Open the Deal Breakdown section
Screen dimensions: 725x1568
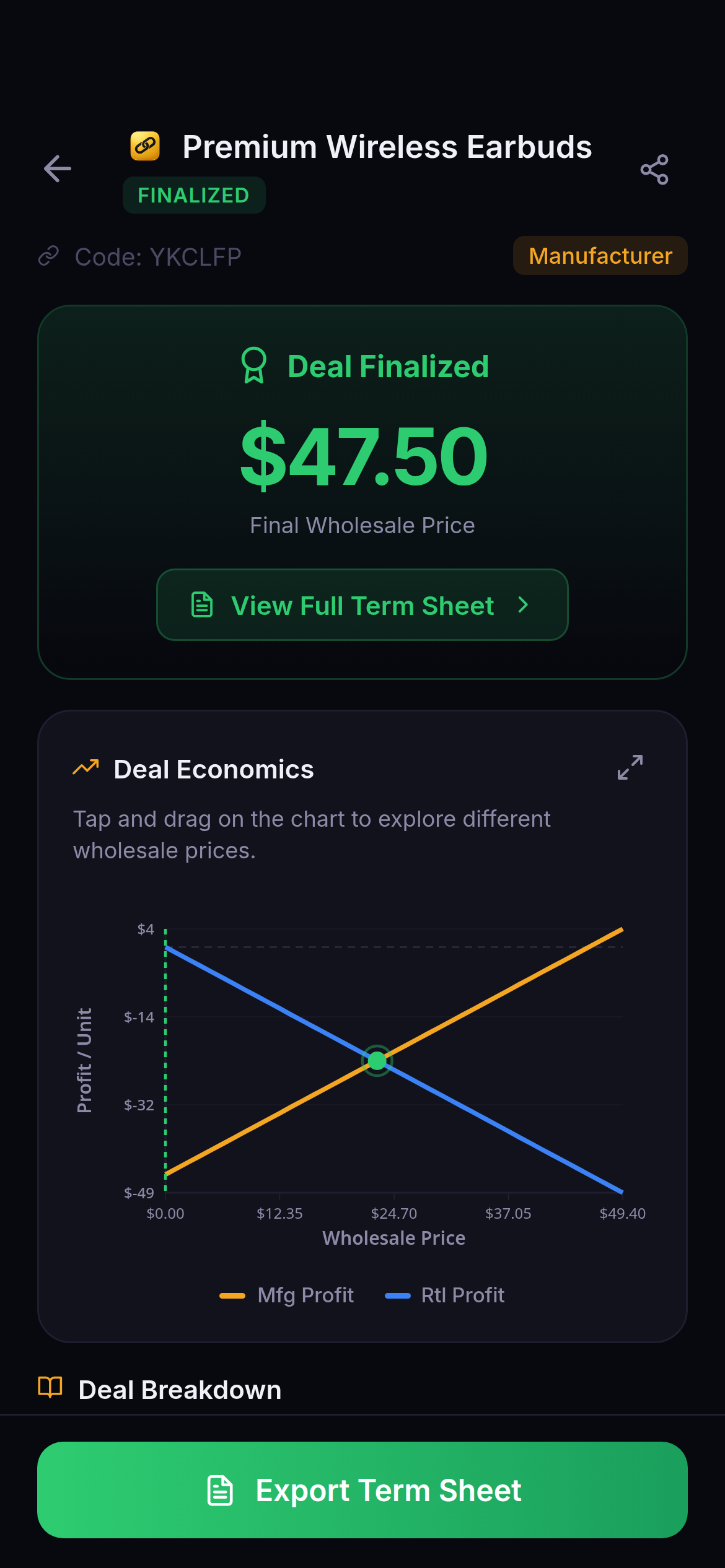[x=180, y=1390]
